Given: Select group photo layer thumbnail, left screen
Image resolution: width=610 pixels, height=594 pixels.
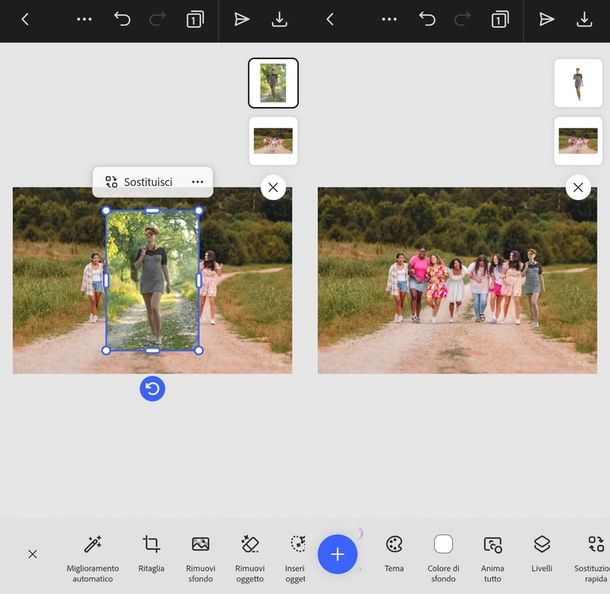Looking at the screenshot, I should [x=273, y=141].
